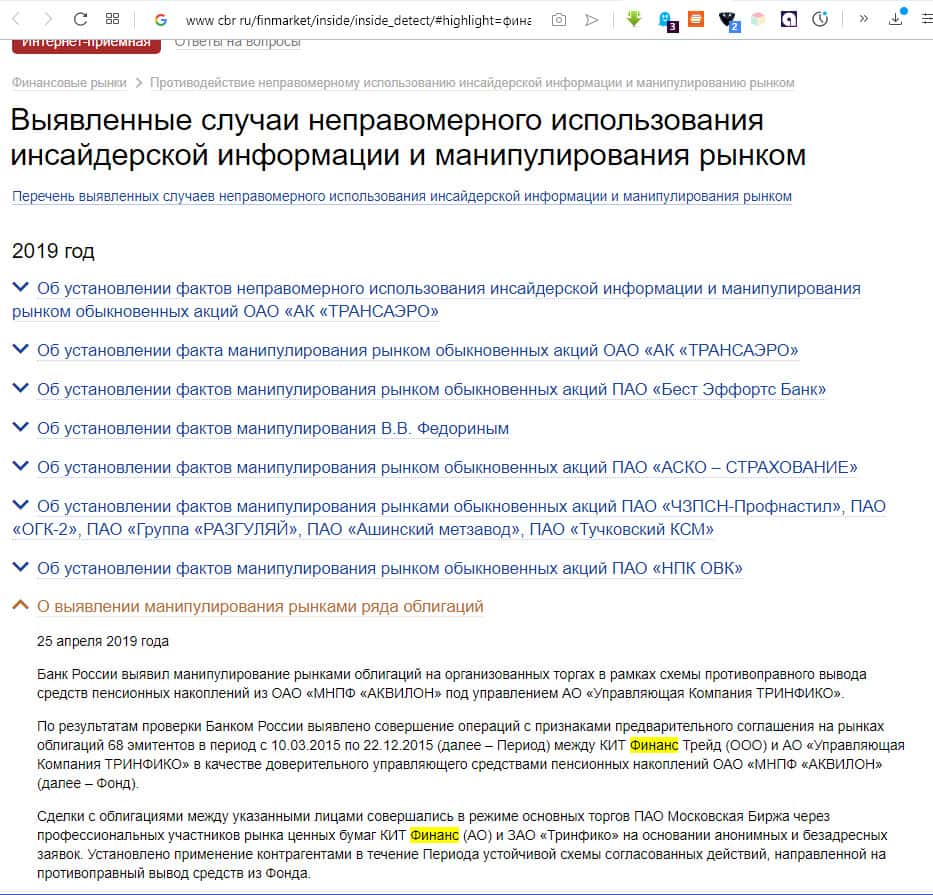The width and height of the screenshot is (933, 895).
Task: Take a snapshot with the camera icon
Action: (559, 20)
